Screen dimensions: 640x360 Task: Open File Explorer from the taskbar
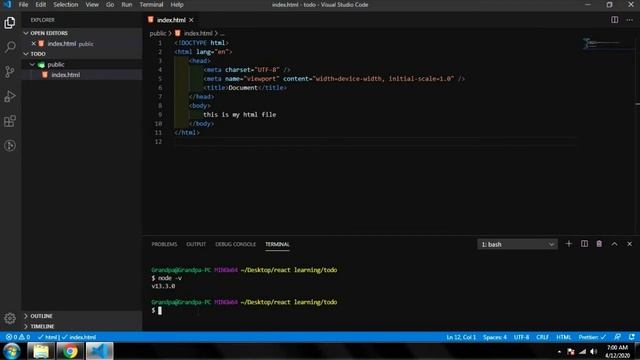pos(40,351)
